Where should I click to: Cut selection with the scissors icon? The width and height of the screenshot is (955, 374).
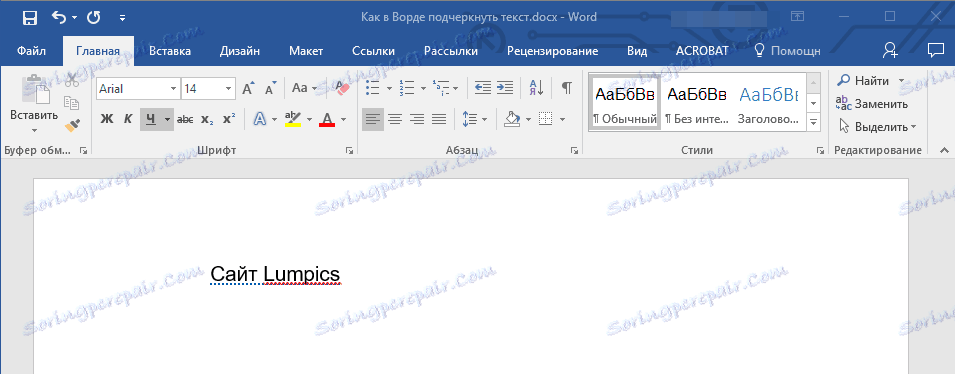tap(72, 80)
